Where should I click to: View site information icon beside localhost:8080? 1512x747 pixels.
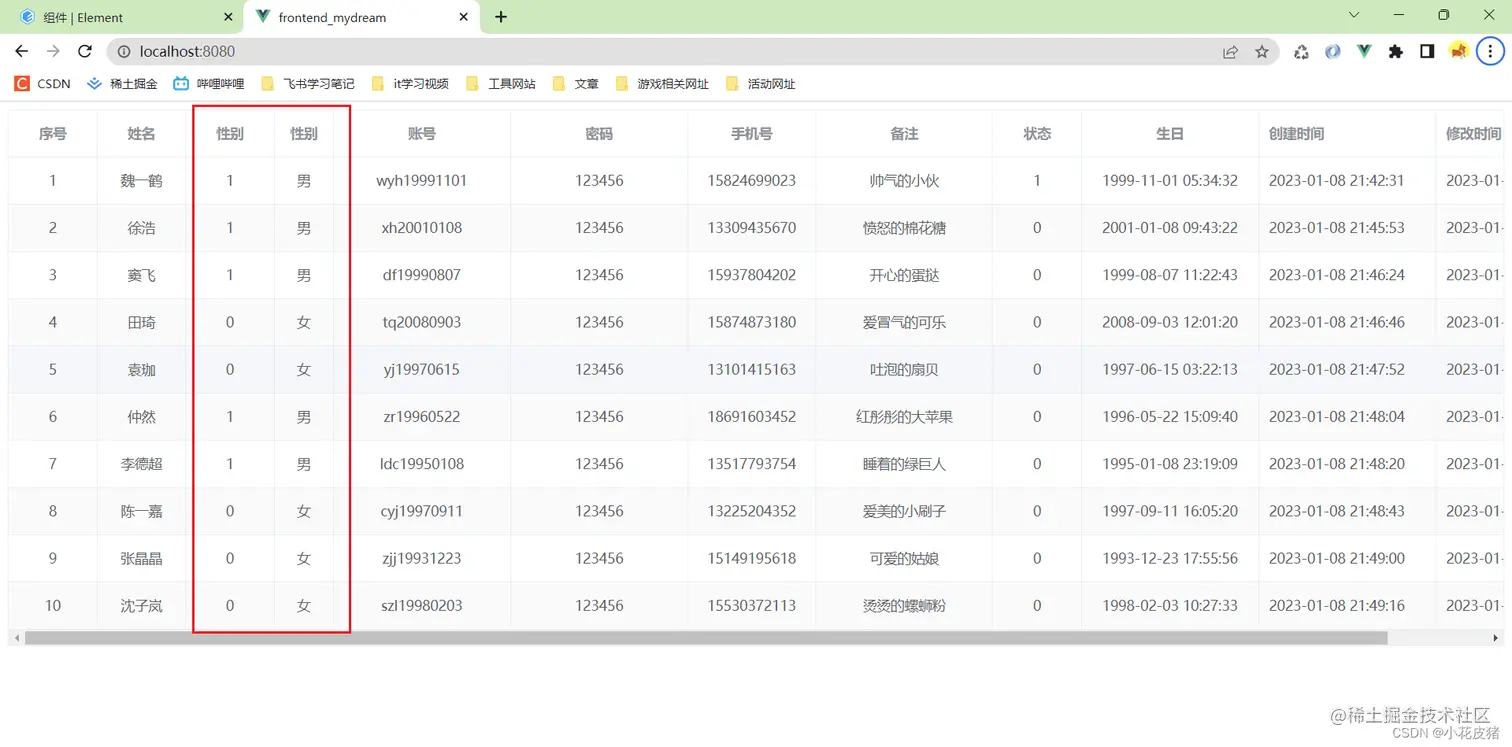point(124,52)
